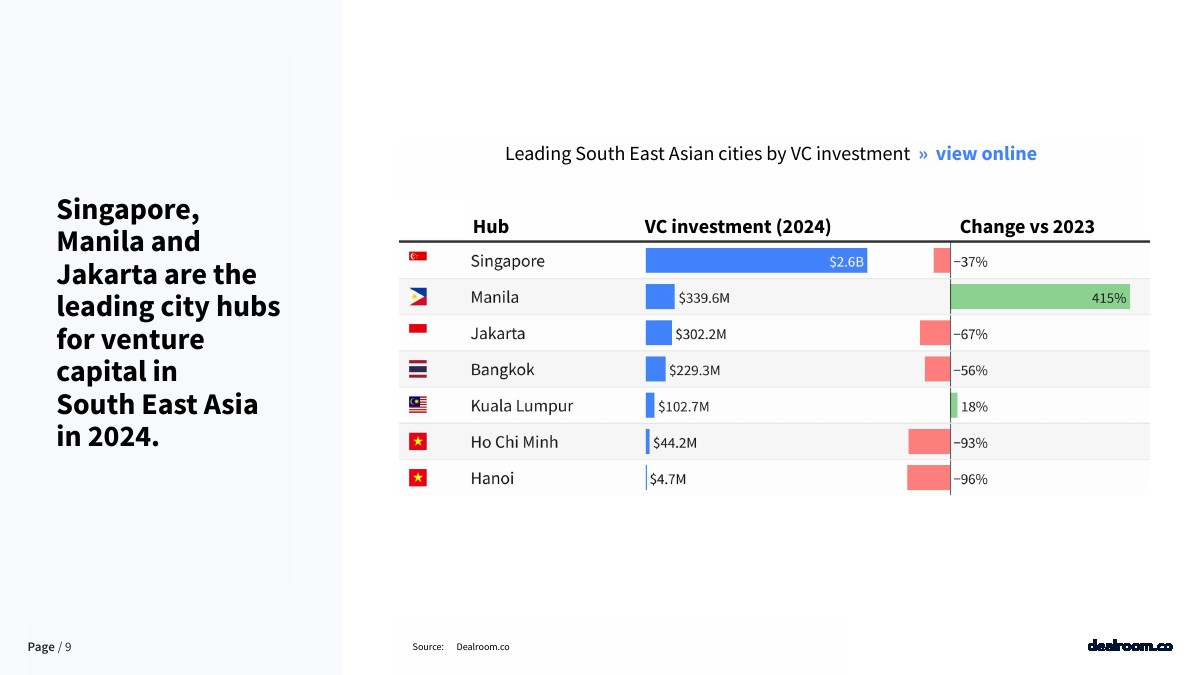Click the "VC investment (2024)" column header
This screenshot has width=1200, height=675.
point(737,227)
